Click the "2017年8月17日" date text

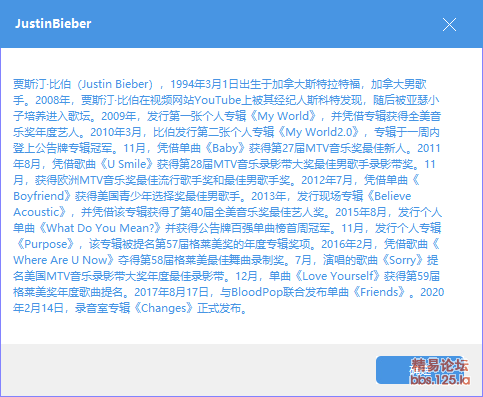point(171,292)
